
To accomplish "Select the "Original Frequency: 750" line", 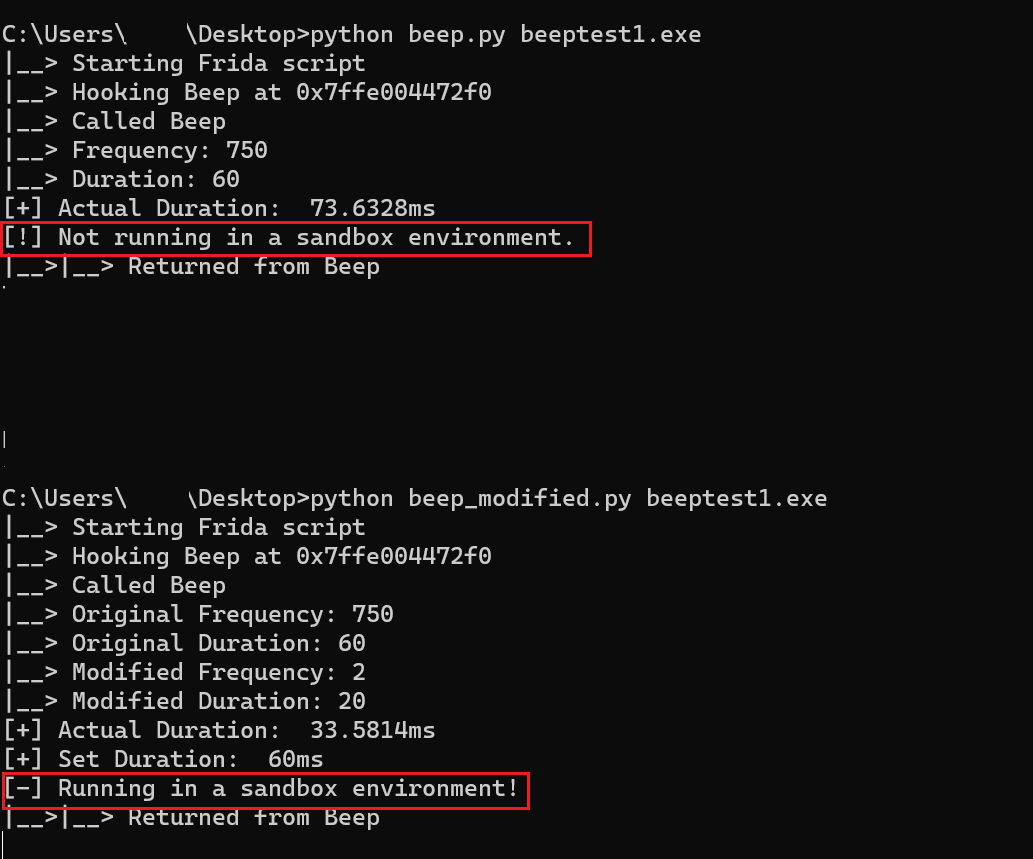I will [x=232, y=614].
